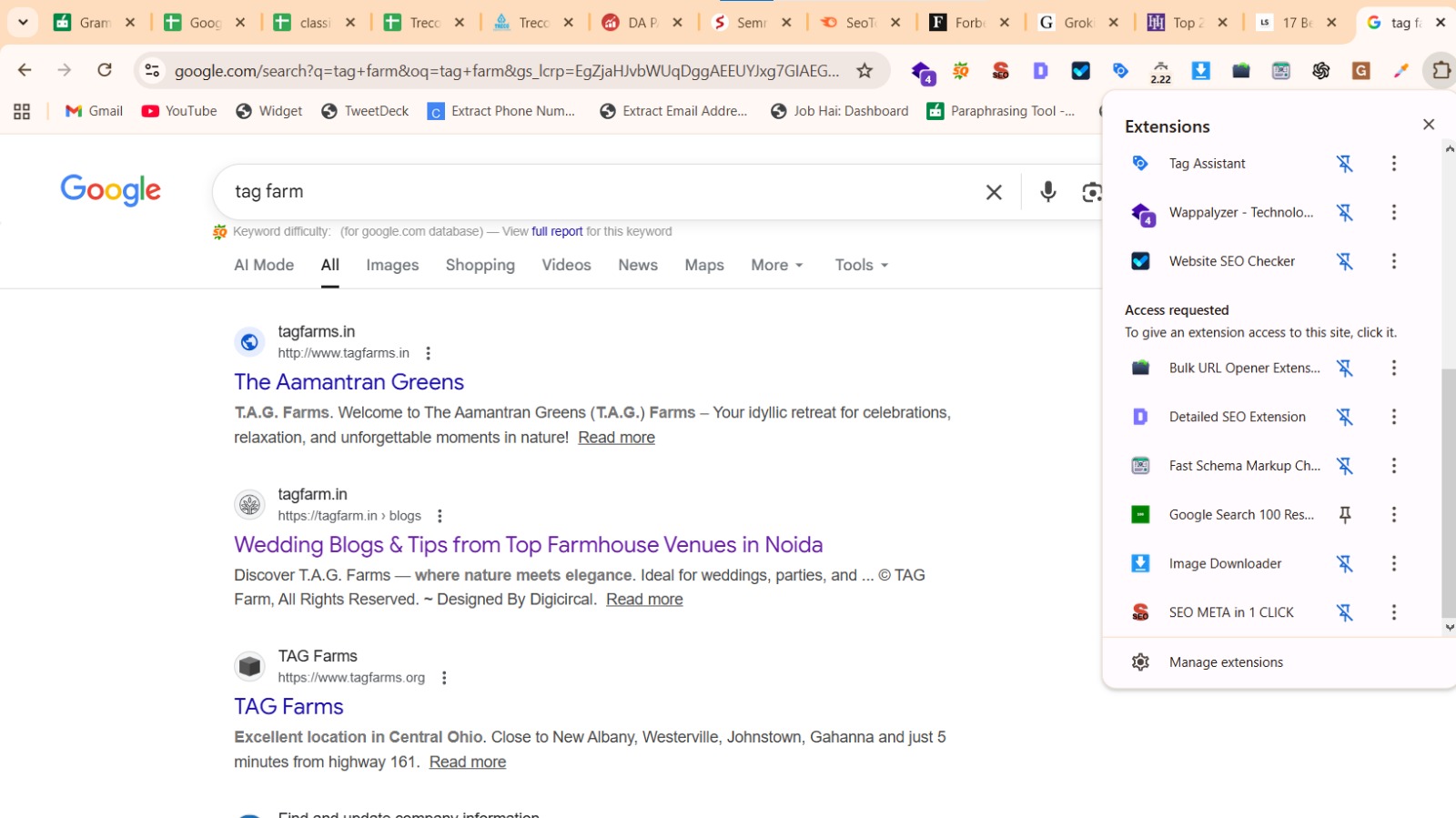Bookmark this page with the star icon
This screenshot has width=1456, height=818.
pyautogui.click(x=864, y=70)
